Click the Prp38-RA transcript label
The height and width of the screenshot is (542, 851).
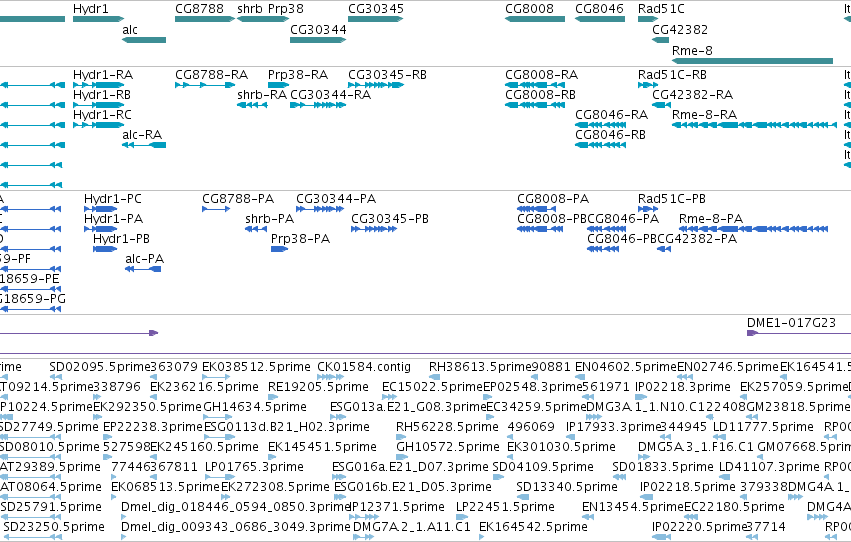pyautogui.click(x=297, y=74)
